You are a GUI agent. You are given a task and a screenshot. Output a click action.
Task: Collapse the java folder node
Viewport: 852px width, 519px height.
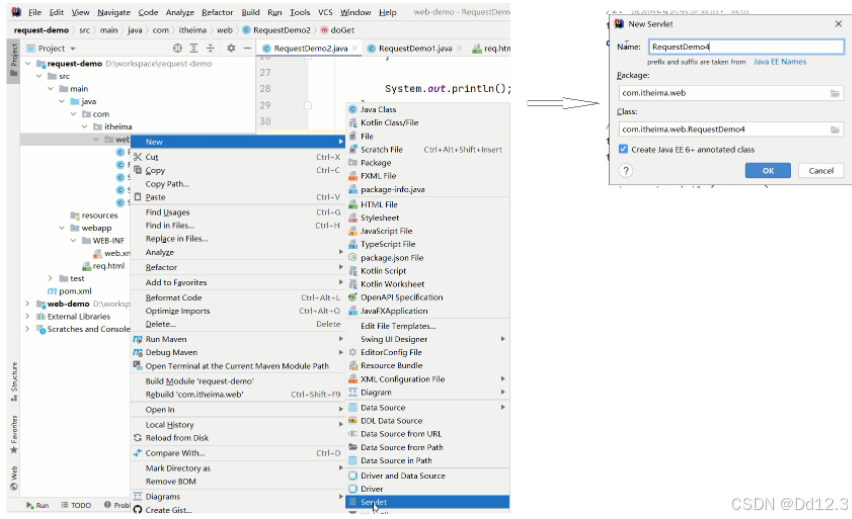(x=62, y=101)
